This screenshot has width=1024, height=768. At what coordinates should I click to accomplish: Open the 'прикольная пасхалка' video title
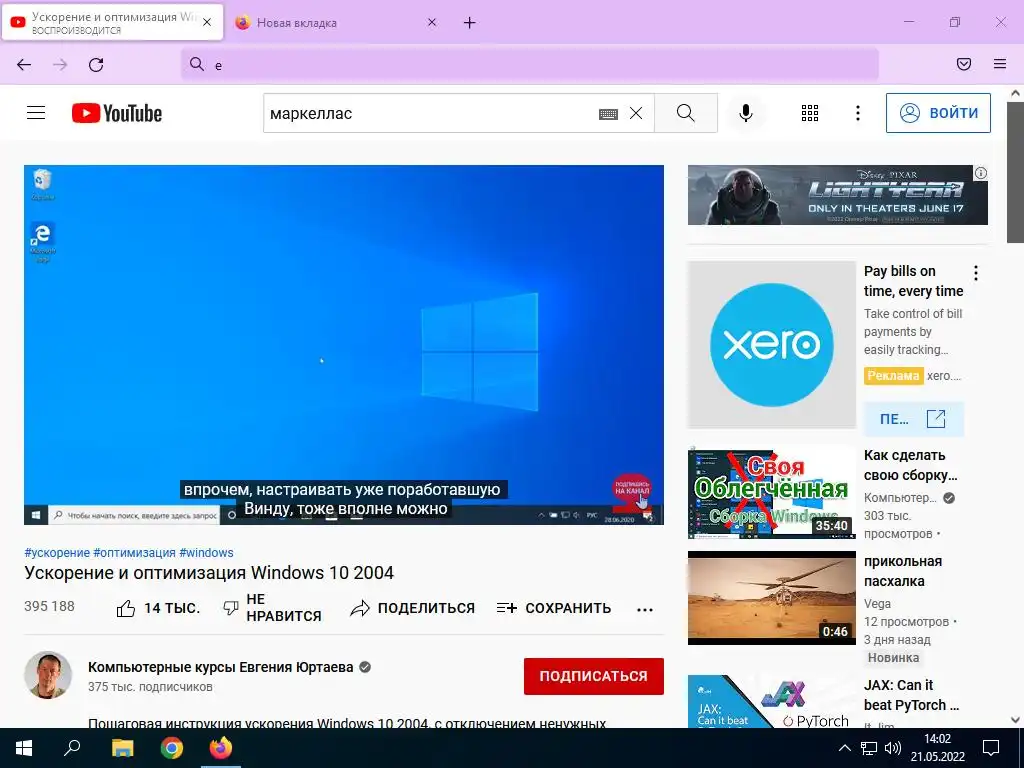(x=903, y=571)
